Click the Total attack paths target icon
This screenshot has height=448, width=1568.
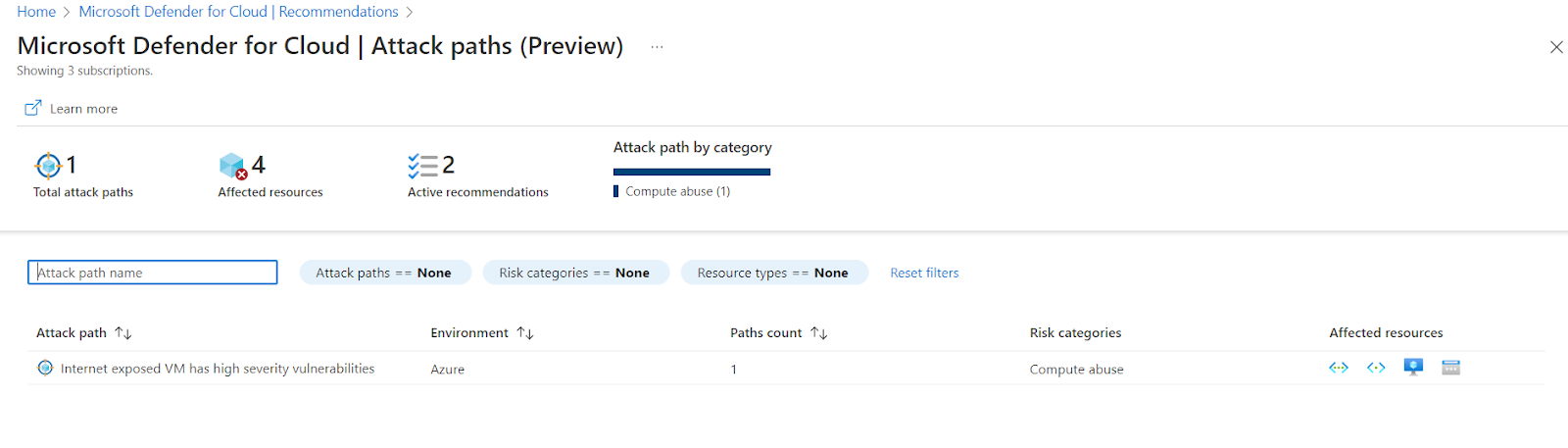(x=48, y=166)
